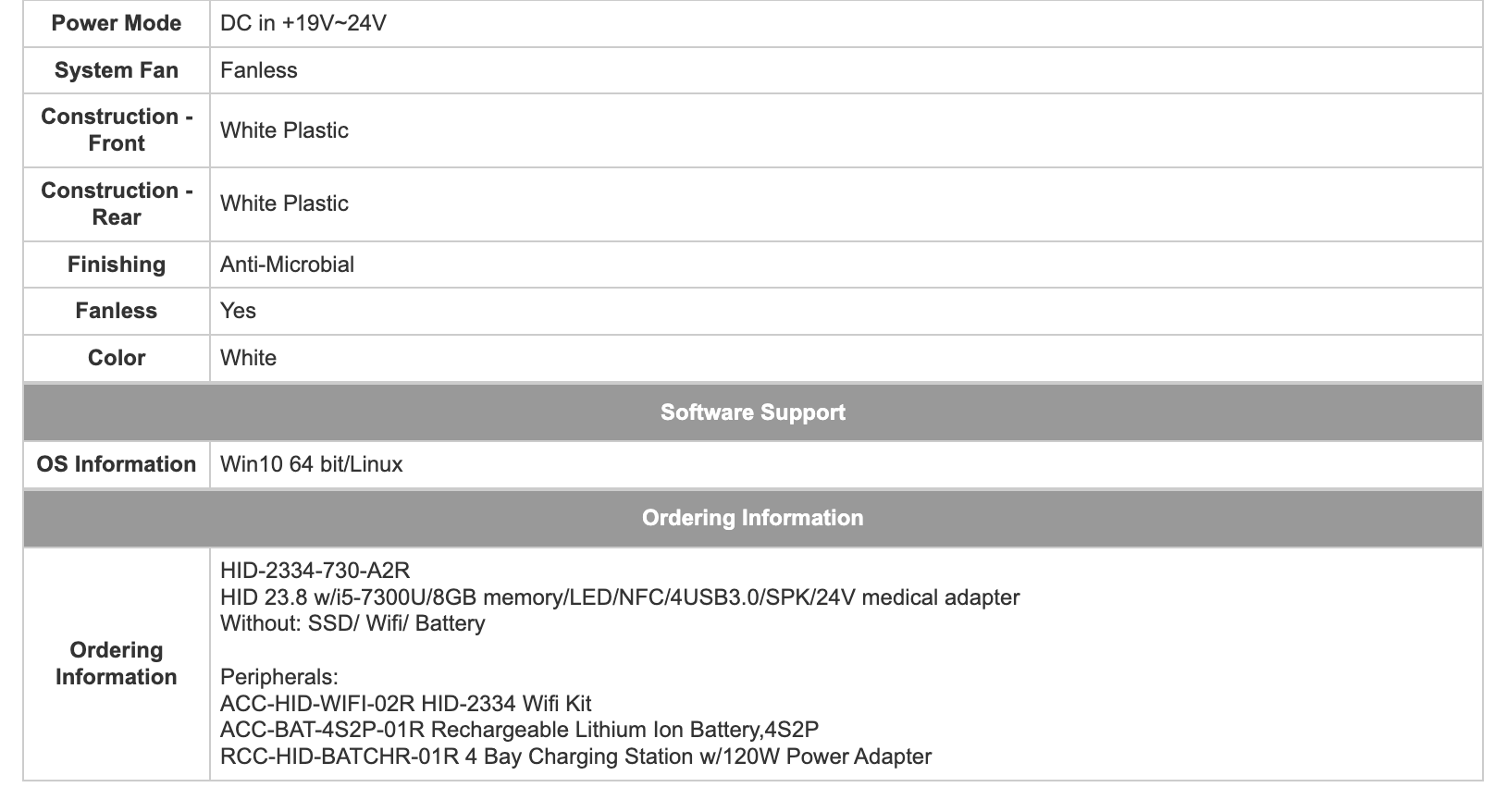Click the Yes value in Fanless row
1495x812 pixels.
[x=238, y=311]
